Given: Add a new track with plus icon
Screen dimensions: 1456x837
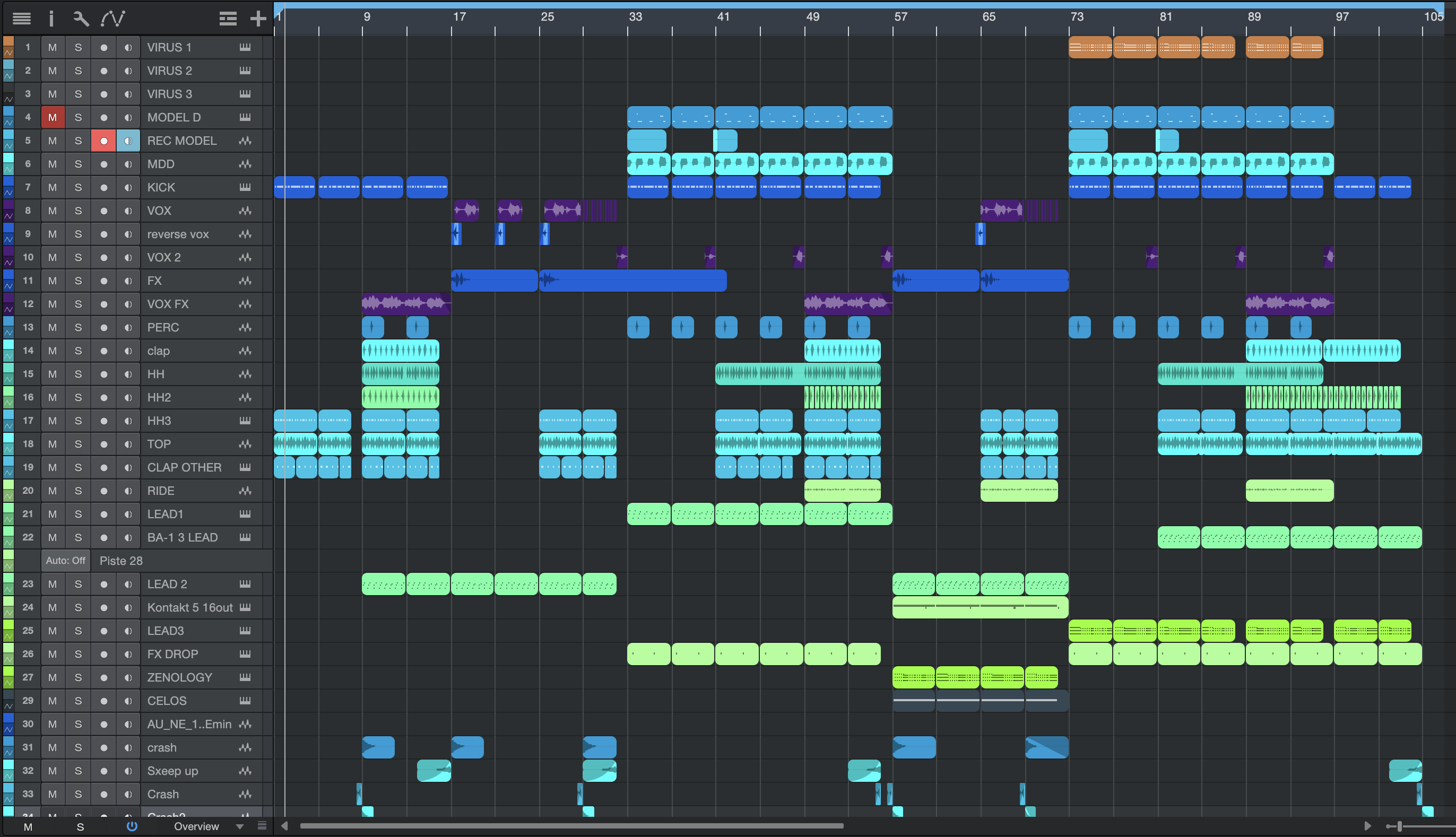Looking at the screenshot, I should pyautogui.click(x=258, y=19).
